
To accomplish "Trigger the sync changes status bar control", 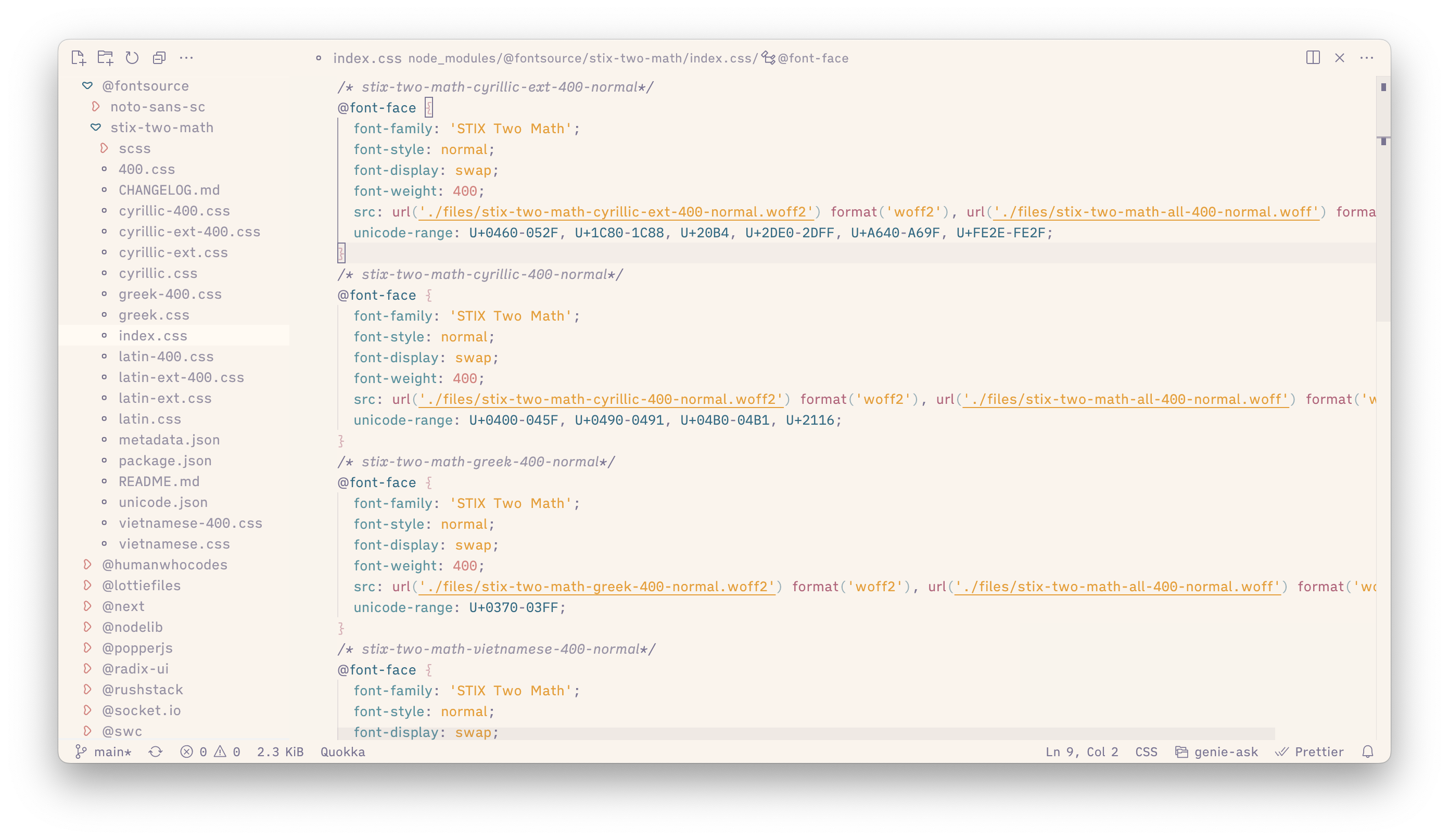I will click(156, 752).
